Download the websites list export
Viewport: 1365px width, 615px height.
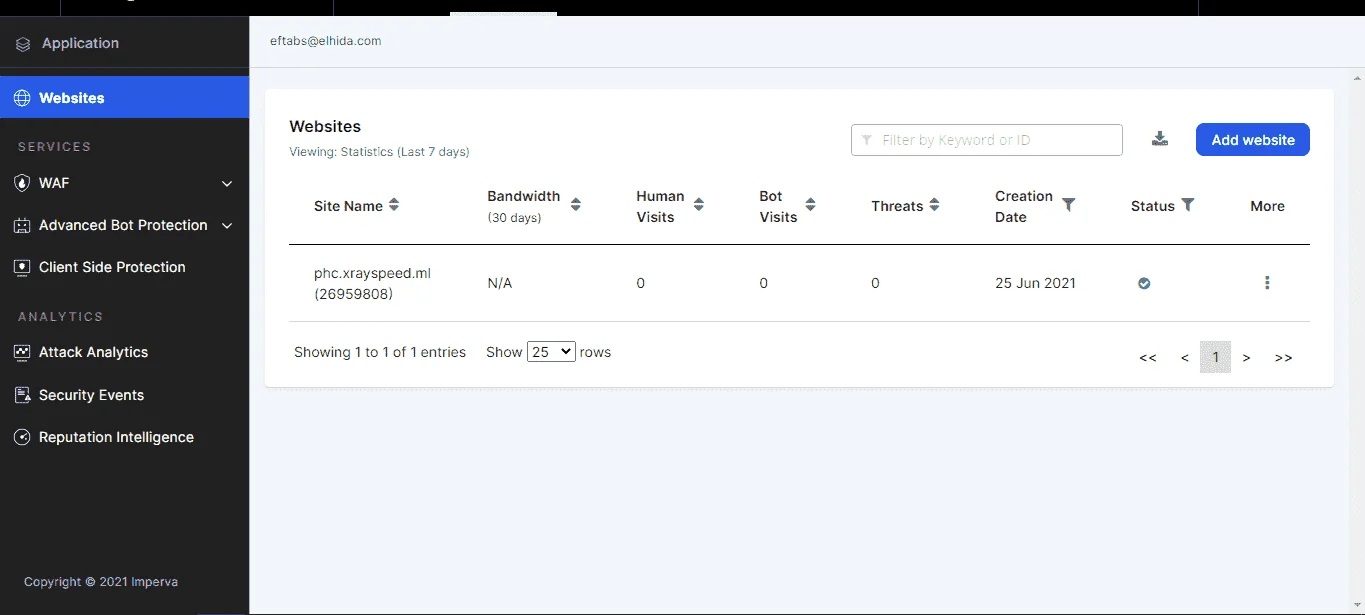(x=1160, y=139)
